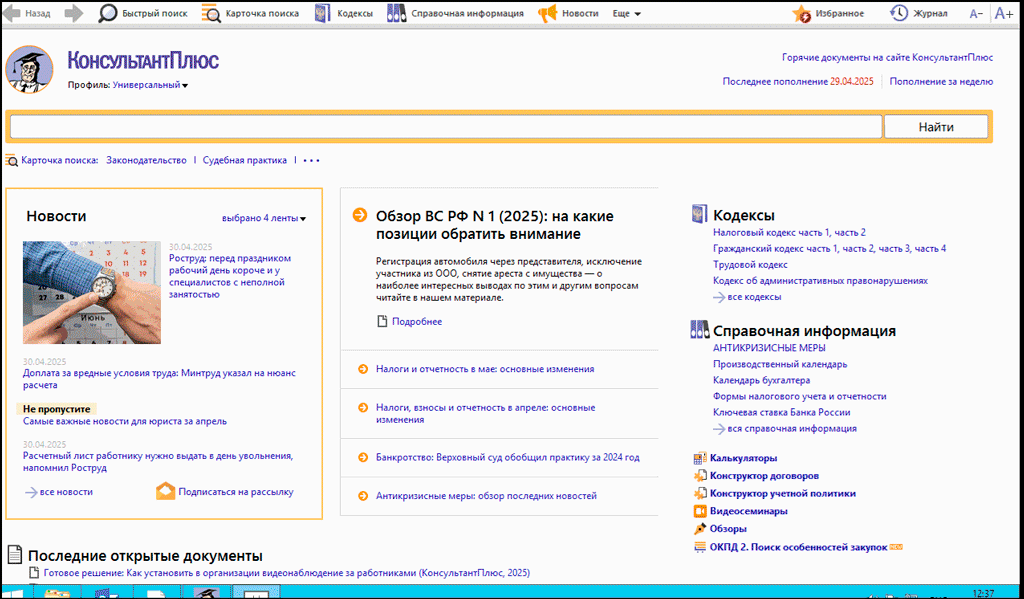This screenshot has height=599, width=1024.
Task: Open Кодекс об административных правонарушениях link
Action: pos(820,281)
